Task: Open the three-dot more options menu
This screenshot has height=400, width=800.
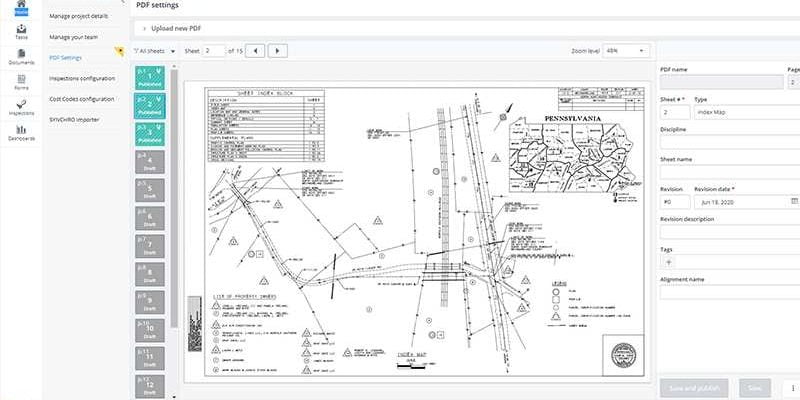Action: 794,388
